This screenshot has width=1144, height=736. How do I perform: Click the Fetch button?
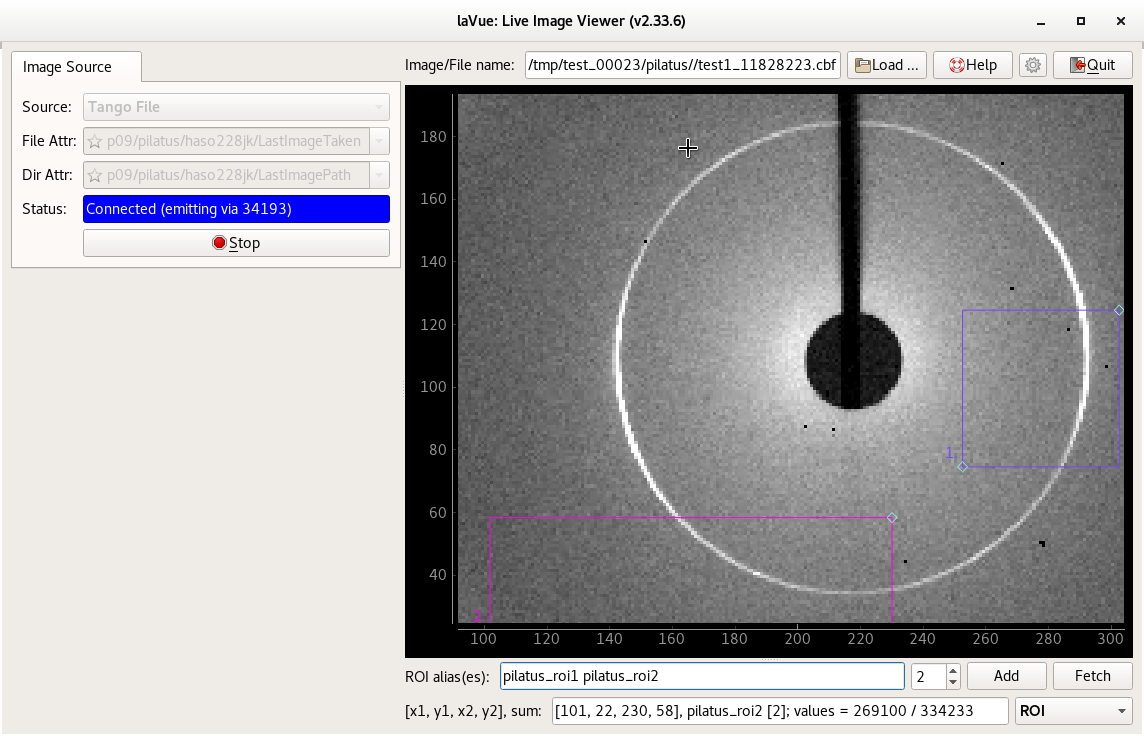1092,676
